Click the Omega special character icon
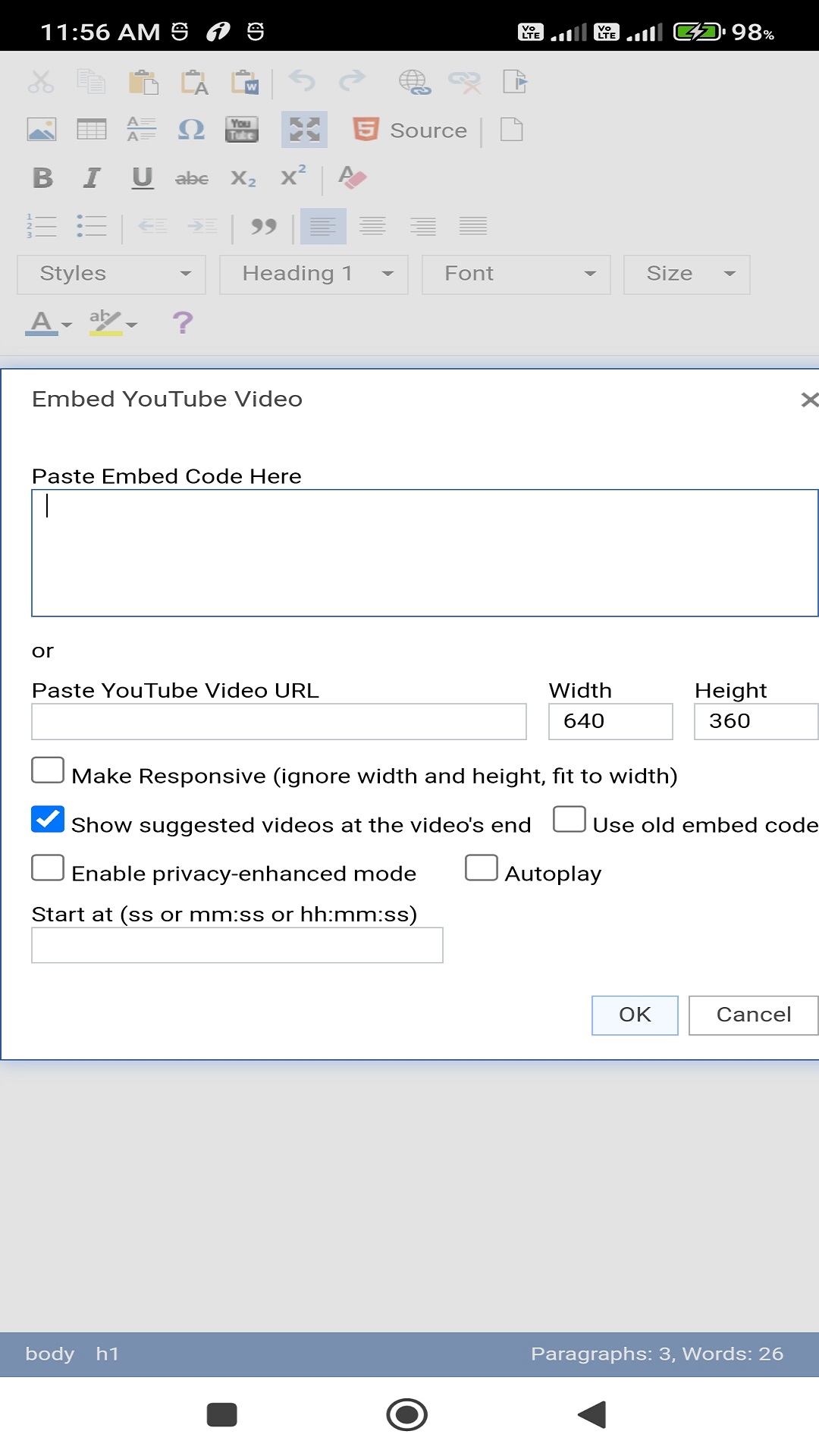Viewport: 819px width, 1456px height. pyautogui.click(x=191, y=130)
